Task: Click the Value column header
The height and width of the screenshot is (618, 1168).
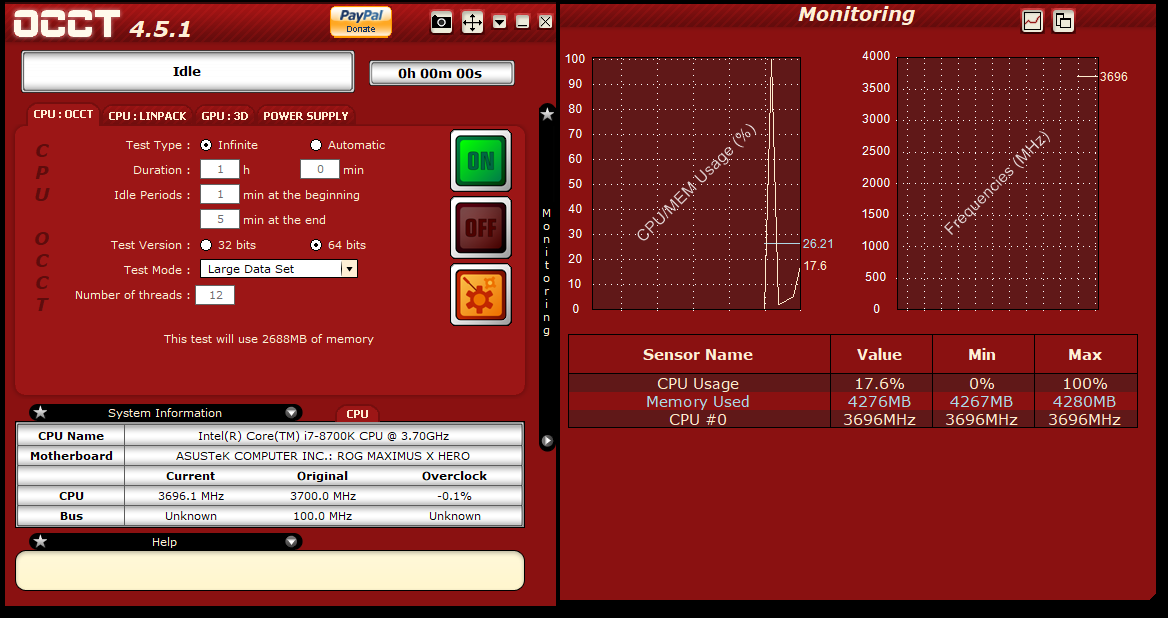Action: [x=880, y=354]
